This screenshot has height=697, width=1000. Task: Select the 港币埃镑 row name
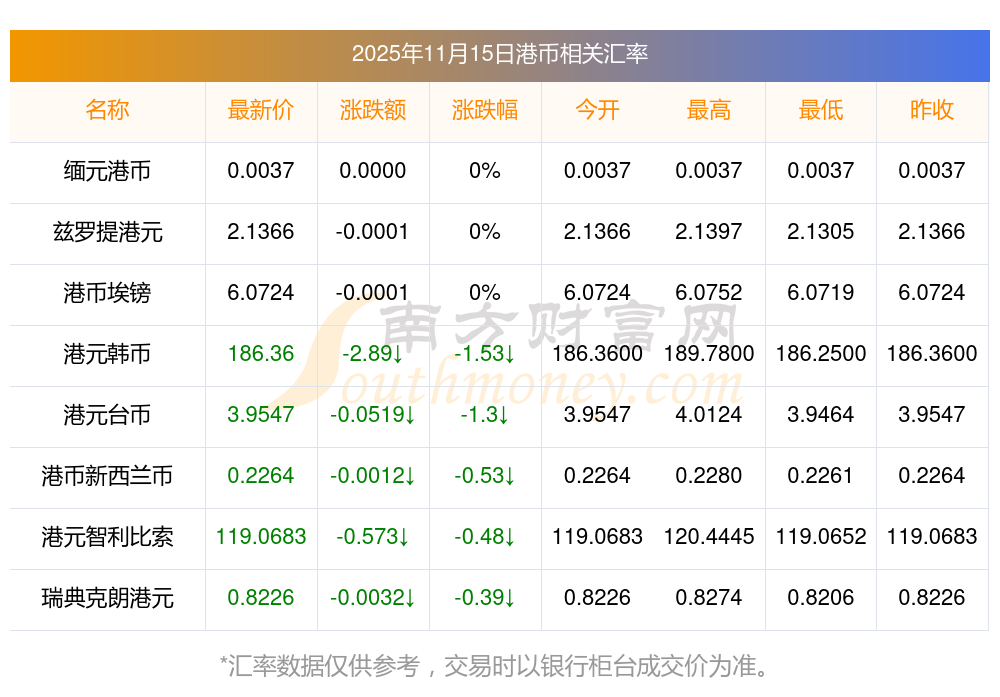click(x=107, y=293)
